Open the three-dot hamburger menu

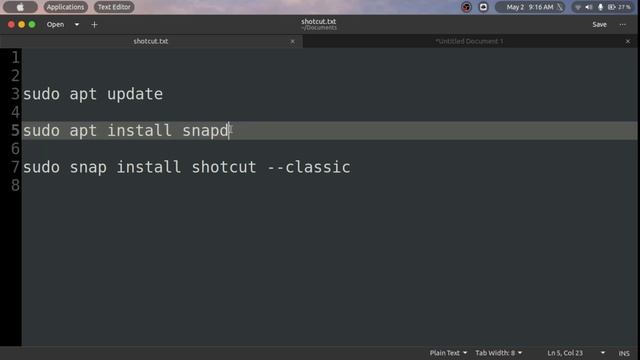(622, 24)
